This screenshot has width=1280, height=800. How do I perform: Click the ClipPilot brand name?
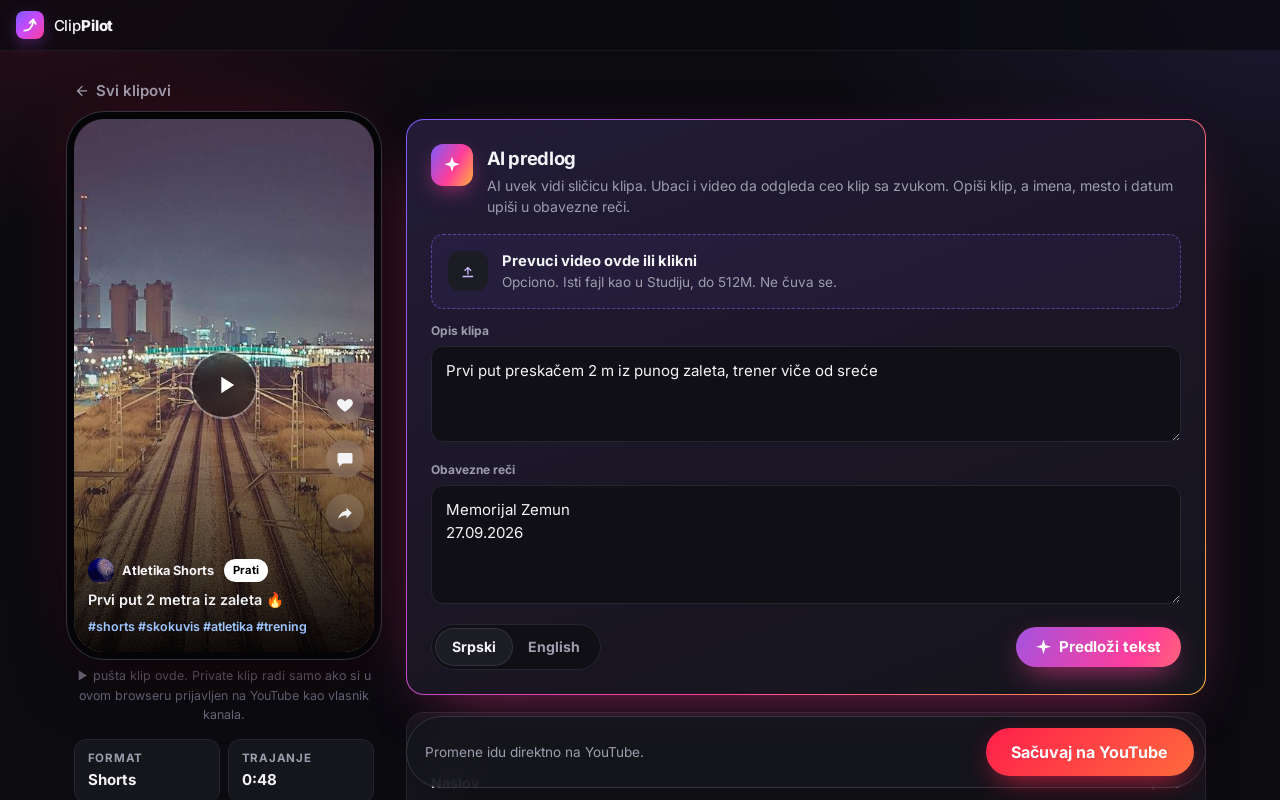pyautogui.click(x=83, y=26)
